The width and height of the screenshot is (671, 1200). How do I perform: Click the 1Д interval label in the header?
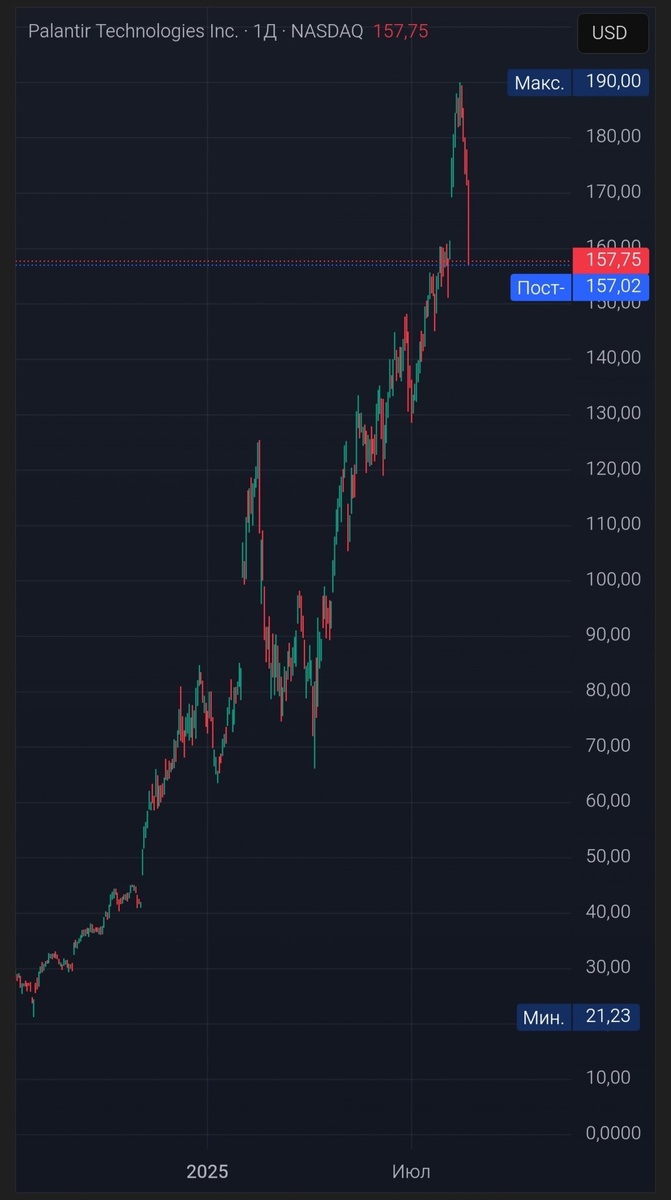[x=265, y=32]
